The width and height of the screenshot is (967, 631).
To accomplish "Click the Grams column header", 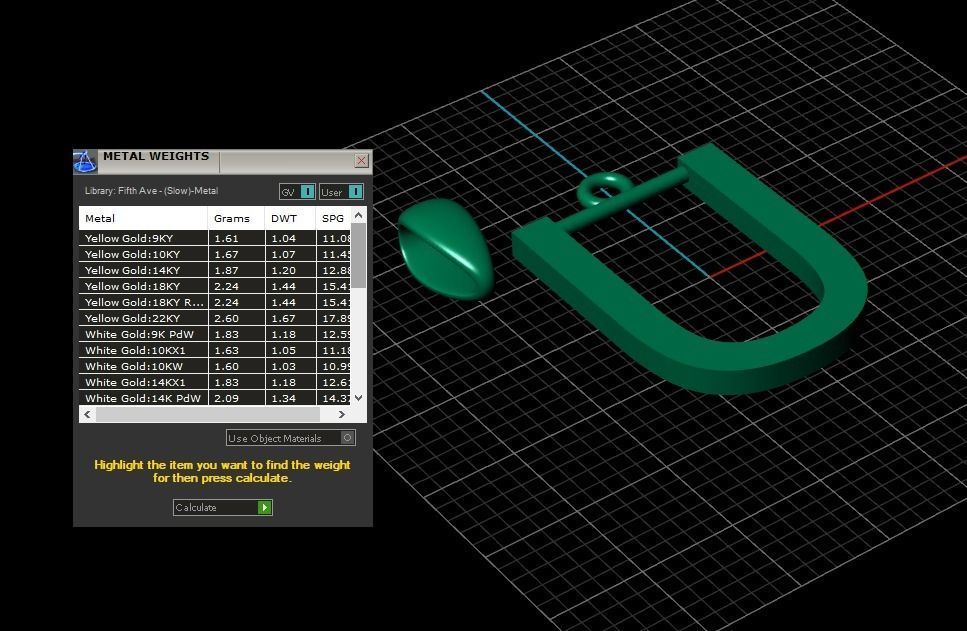I will 236,218.
